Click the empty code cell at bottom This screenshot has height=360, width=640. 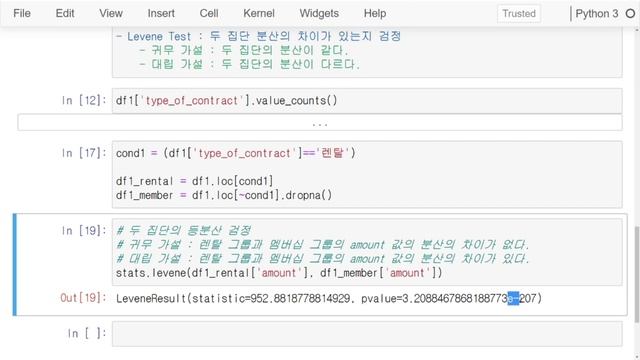pos(367,334)
